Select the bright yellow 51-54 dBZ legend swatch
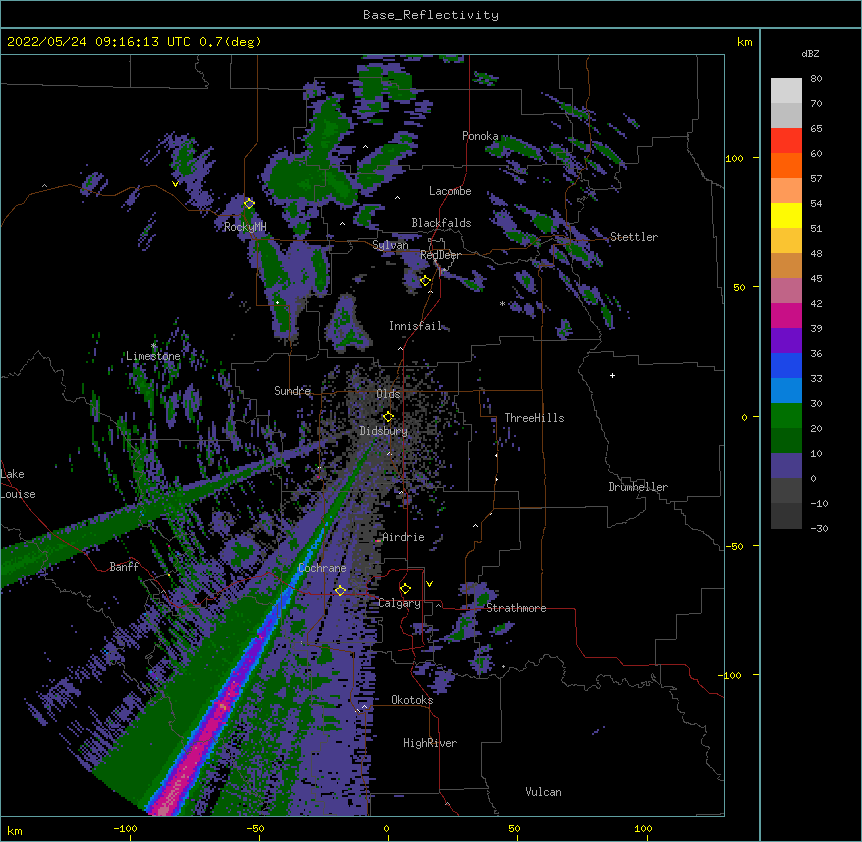This screenshot has height=842, width=862. click(786, 215)
